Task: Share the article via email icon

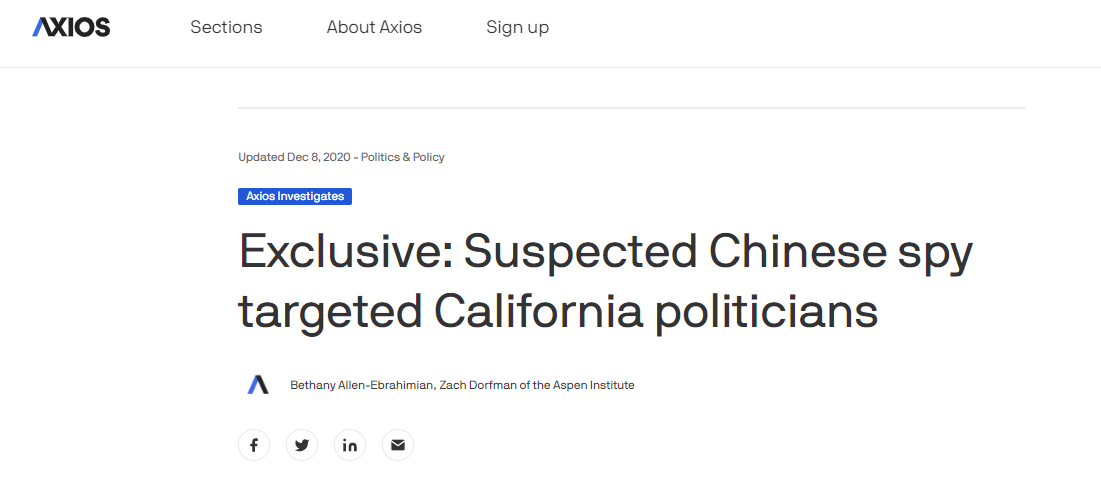Action: [x=398, y=445]
